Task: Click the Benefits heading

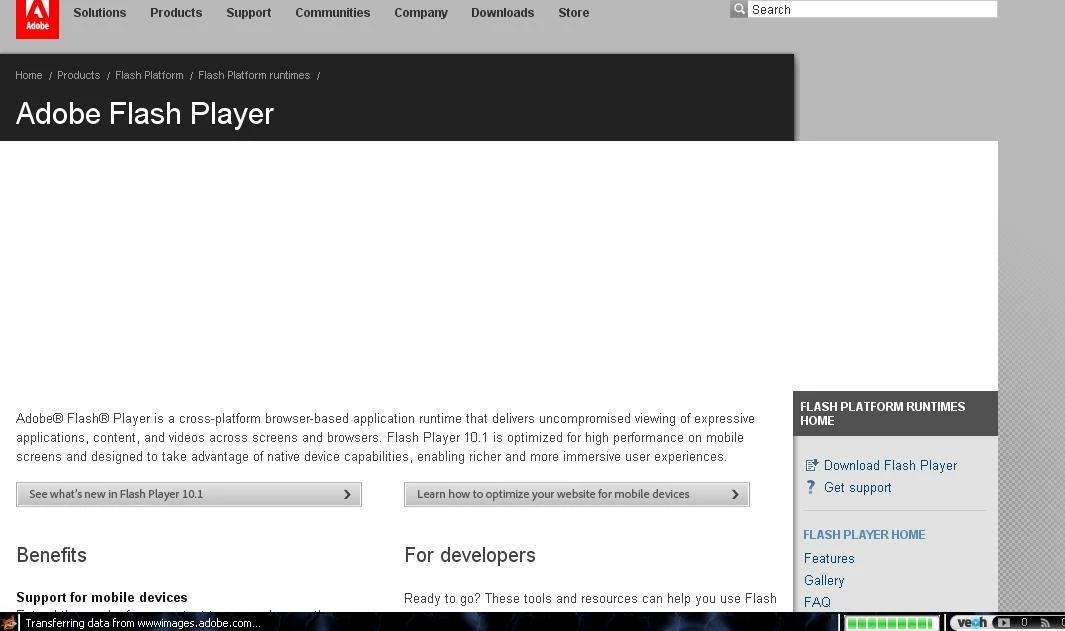Action: [x=52, y=555]
